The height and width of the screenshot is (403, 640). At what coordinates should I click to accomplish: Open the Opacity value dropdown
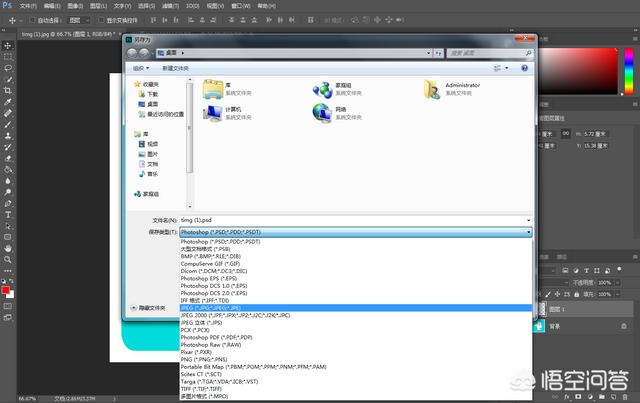[618, 283]
